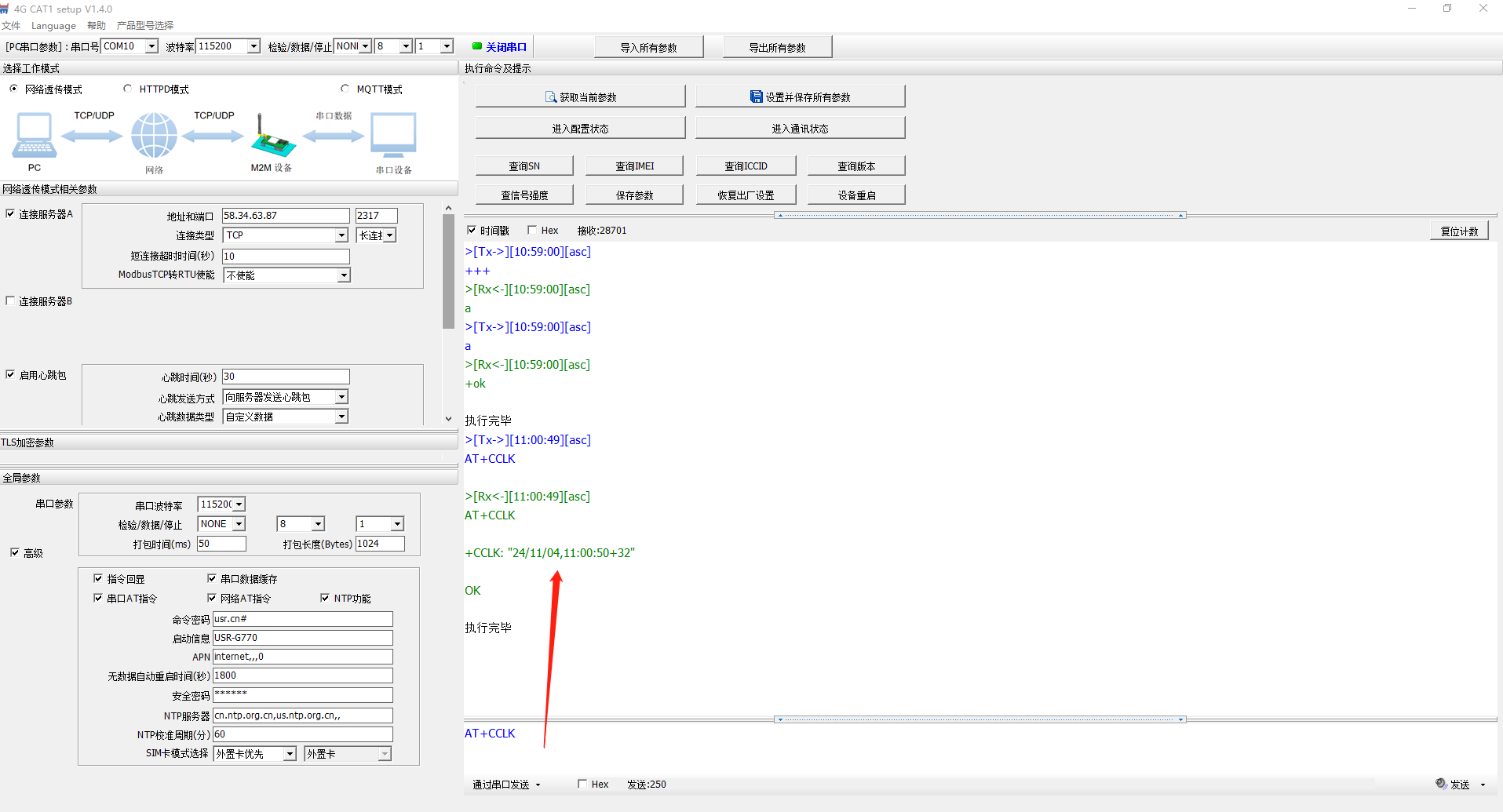This screenshot has width=1503, height=812.
Task: Click the query IMEI button
Action: click(x=634, y=166)
